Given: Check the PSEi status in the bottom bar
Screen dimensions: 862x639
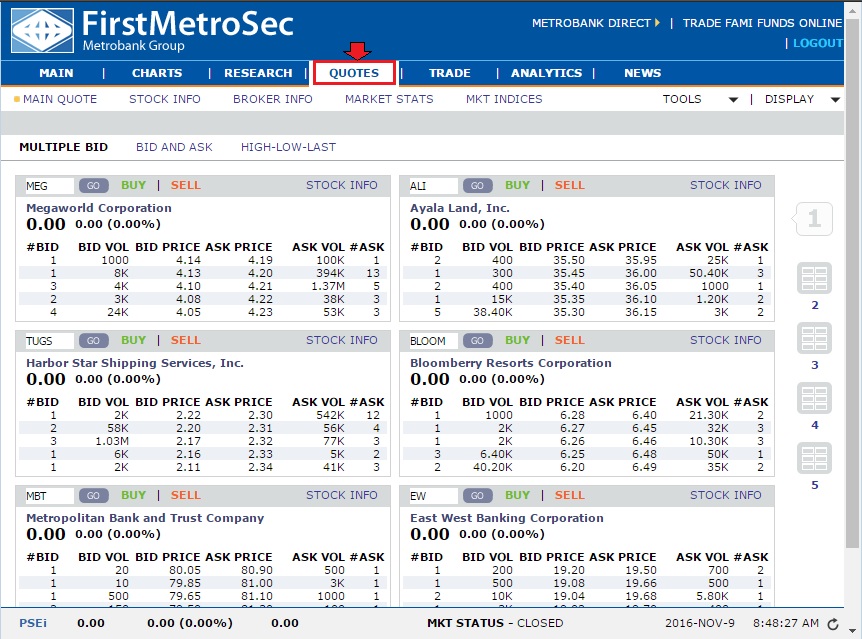Looking at the screenshot, I should [x=31, y=622].
